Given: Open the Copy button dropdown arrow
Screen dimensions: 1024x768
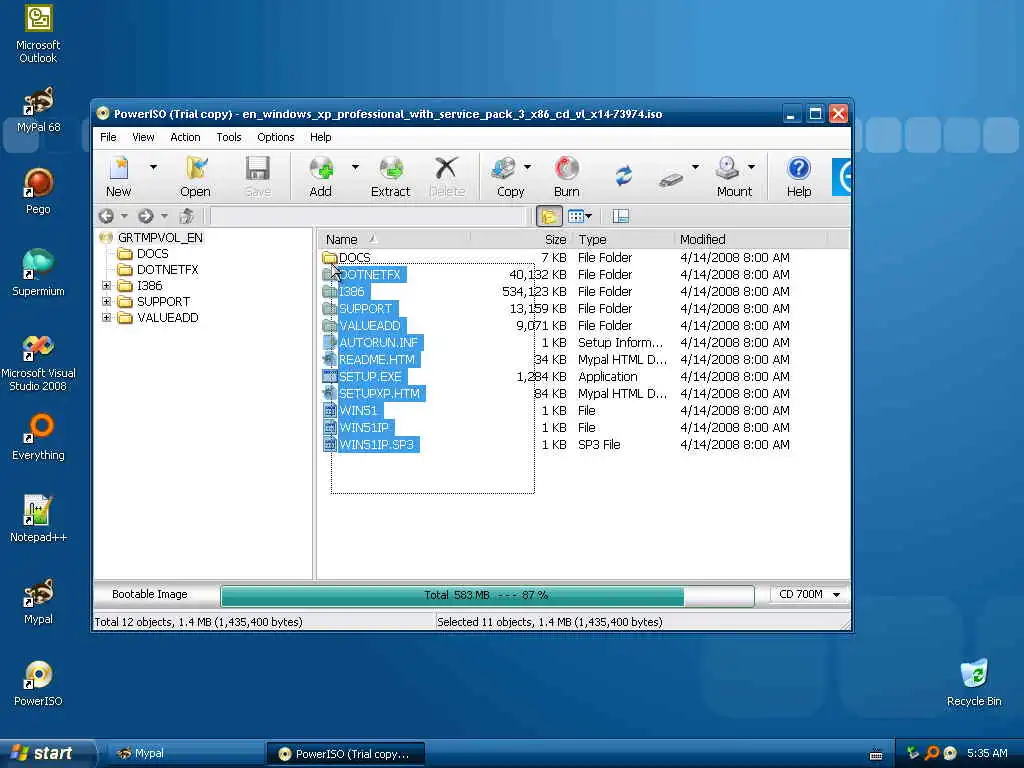Looking at the screenshot, I should click(x=528, y=167).
